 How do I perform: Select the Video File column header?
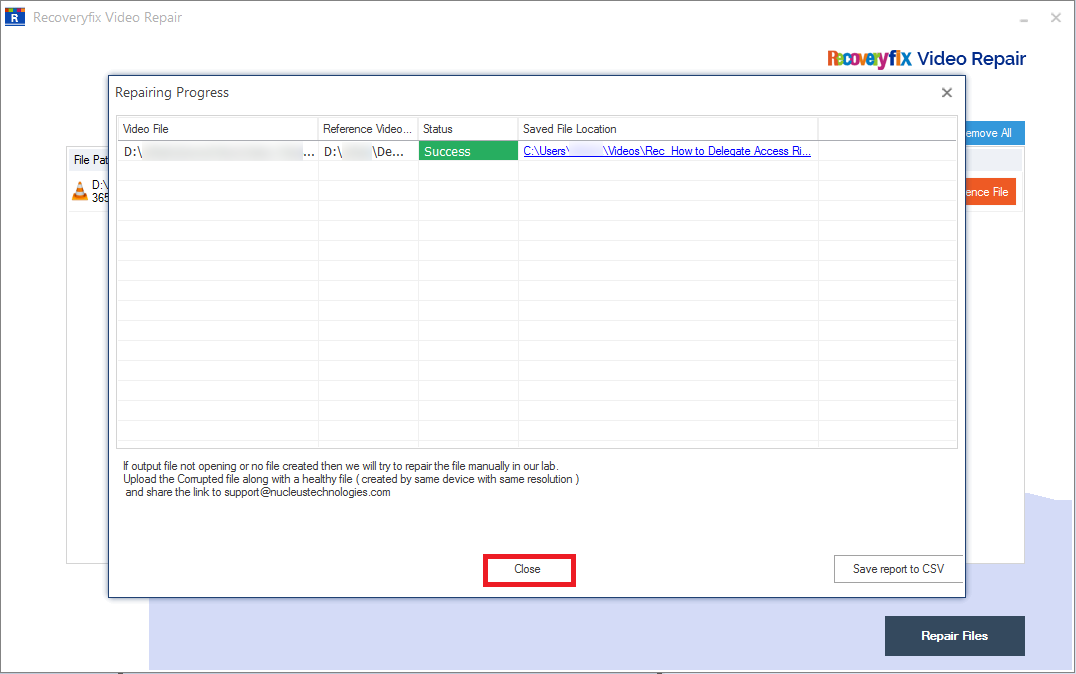[218, 129]
